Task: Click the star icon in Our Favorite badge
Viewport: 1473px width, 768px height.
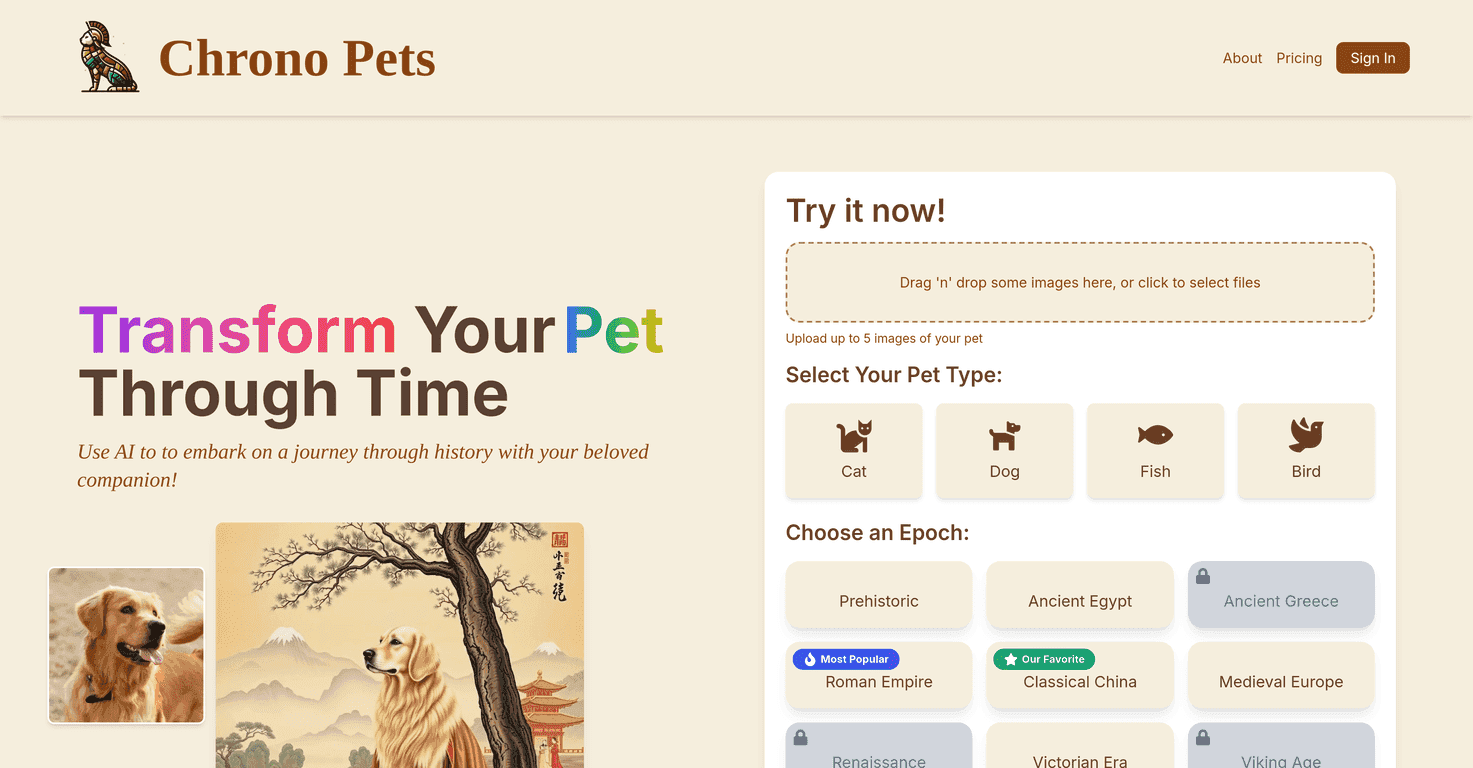Action: (x=1010, y=659)
